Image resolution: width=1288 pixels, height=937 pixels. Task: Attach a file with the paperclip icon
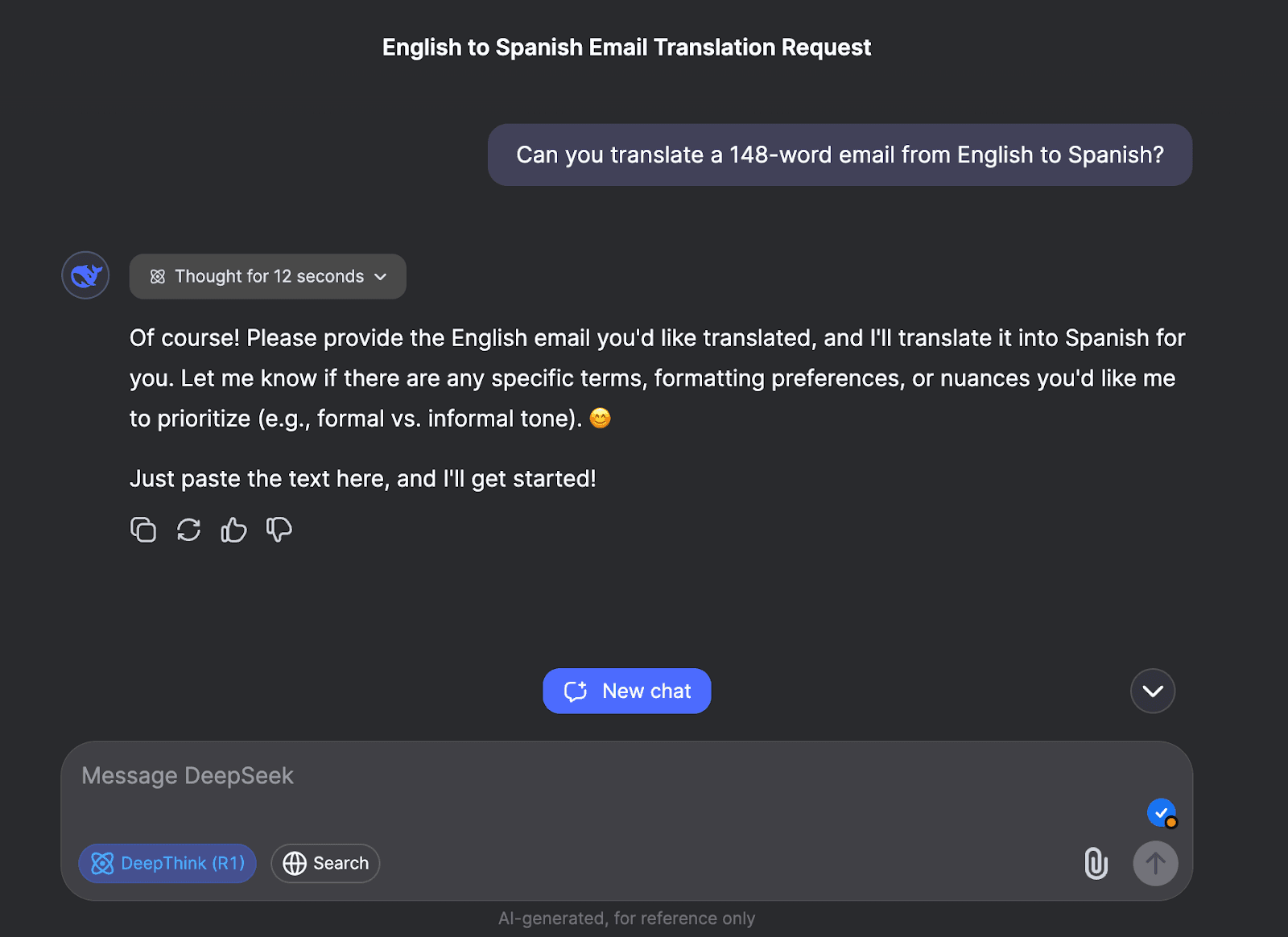pos(1096,863)
